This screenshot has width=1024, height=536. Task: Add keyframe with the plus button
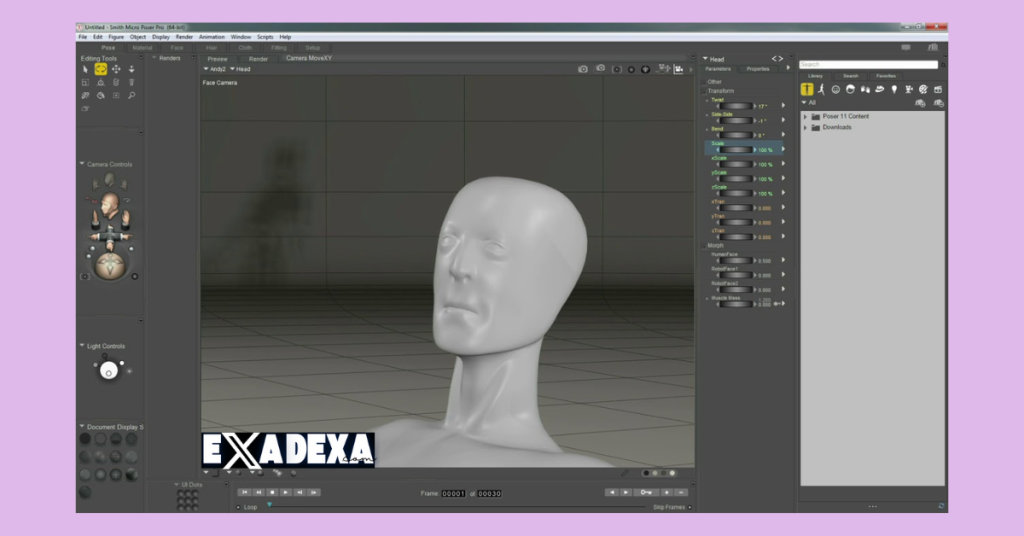click(667, 493)
